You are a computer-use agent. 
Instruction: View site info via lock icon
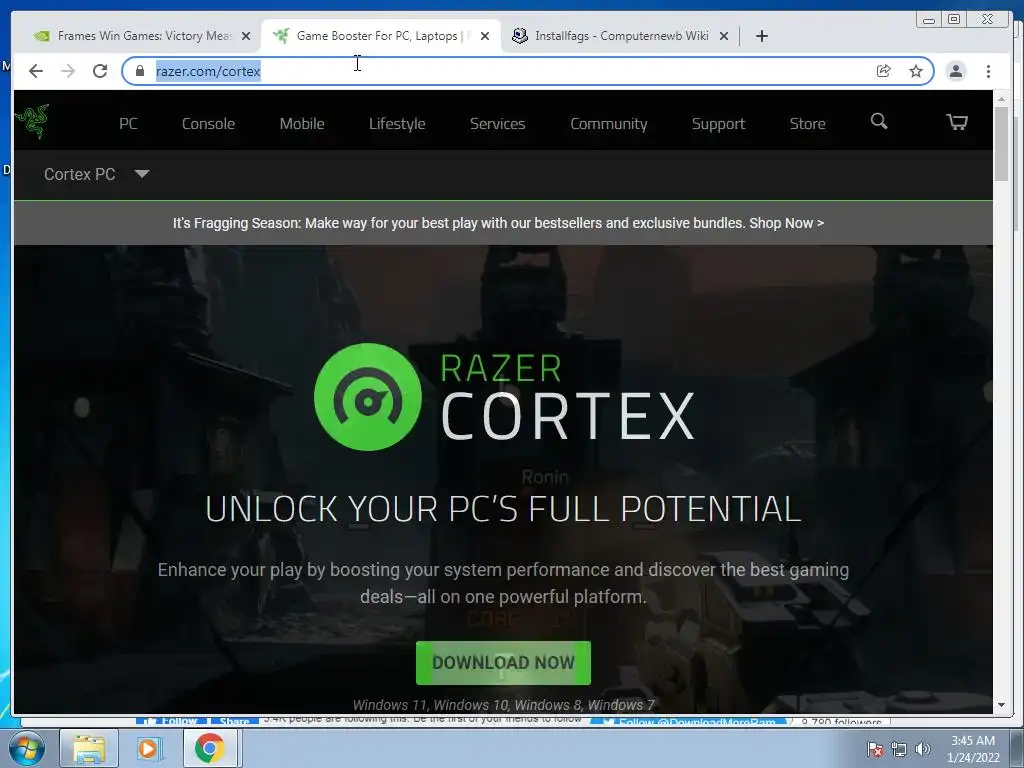140,71
